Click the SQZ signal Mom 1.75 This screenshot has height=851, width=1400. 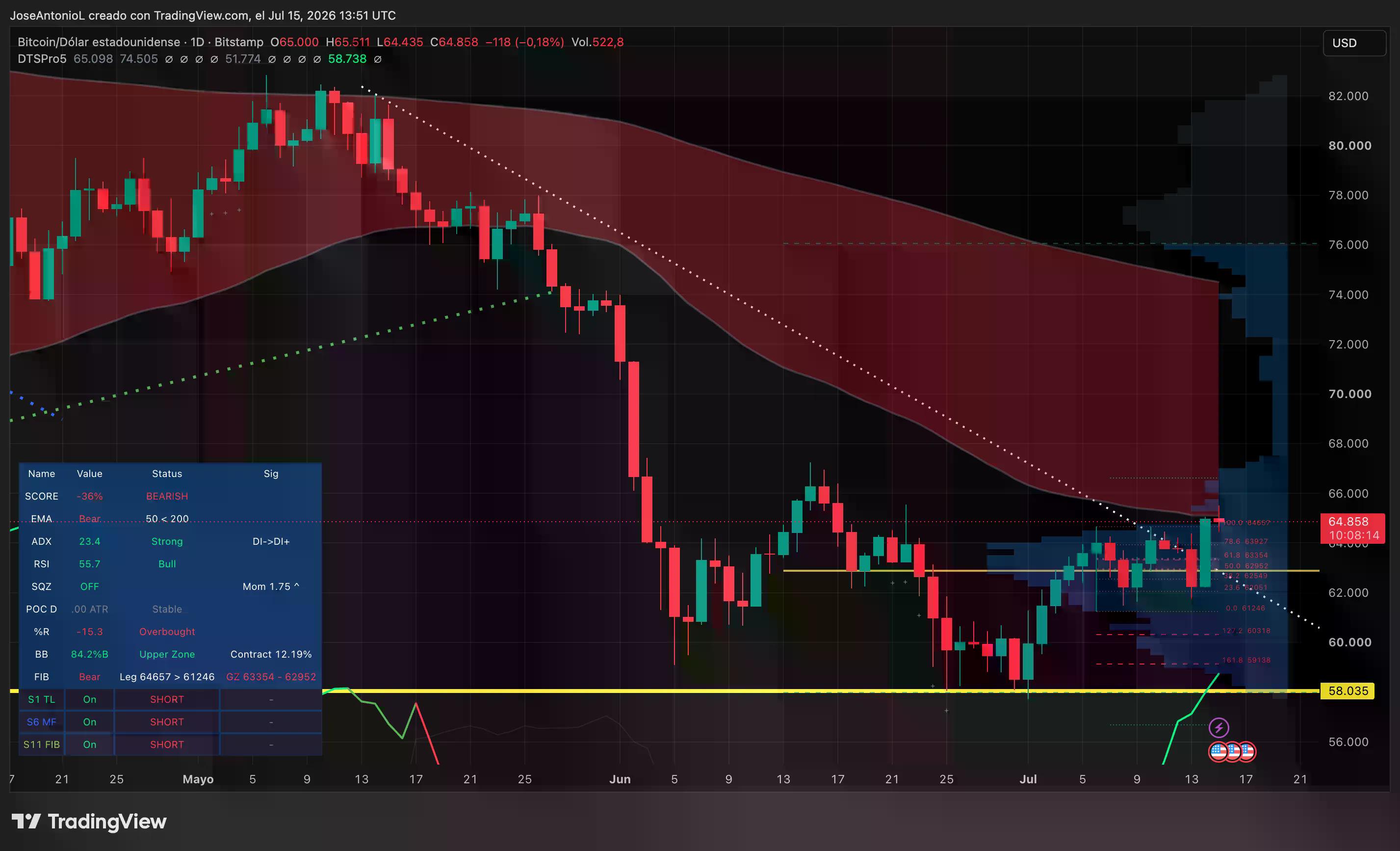point(271,586)
